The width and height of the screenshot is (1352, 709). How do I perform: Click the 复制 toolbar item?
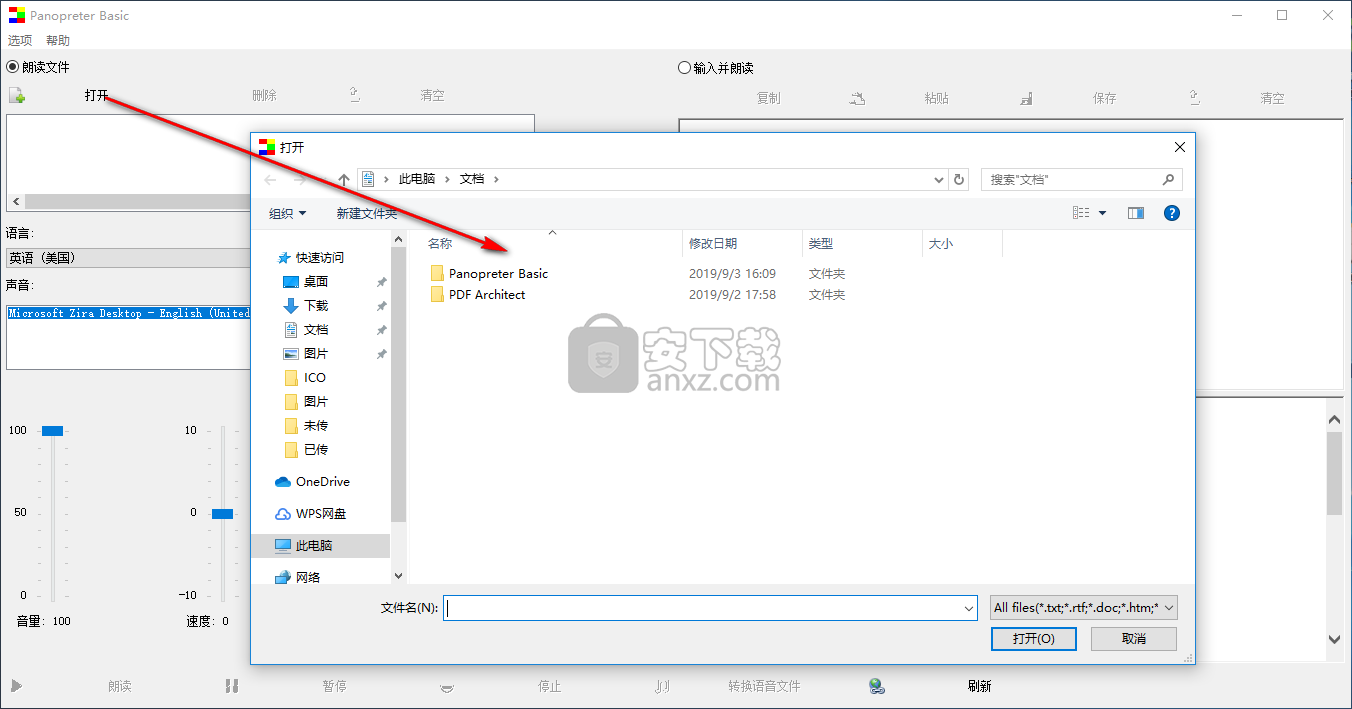768,98
